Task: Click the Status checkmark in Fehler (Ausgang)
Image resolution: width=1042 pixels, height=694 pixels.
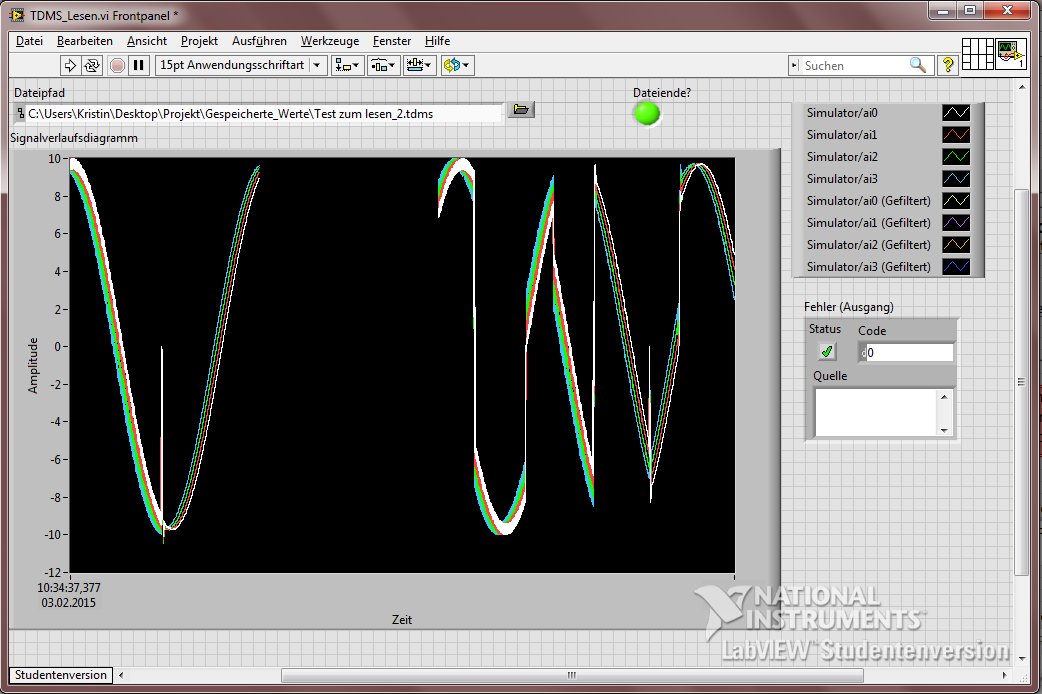Action: pos(827,351)
